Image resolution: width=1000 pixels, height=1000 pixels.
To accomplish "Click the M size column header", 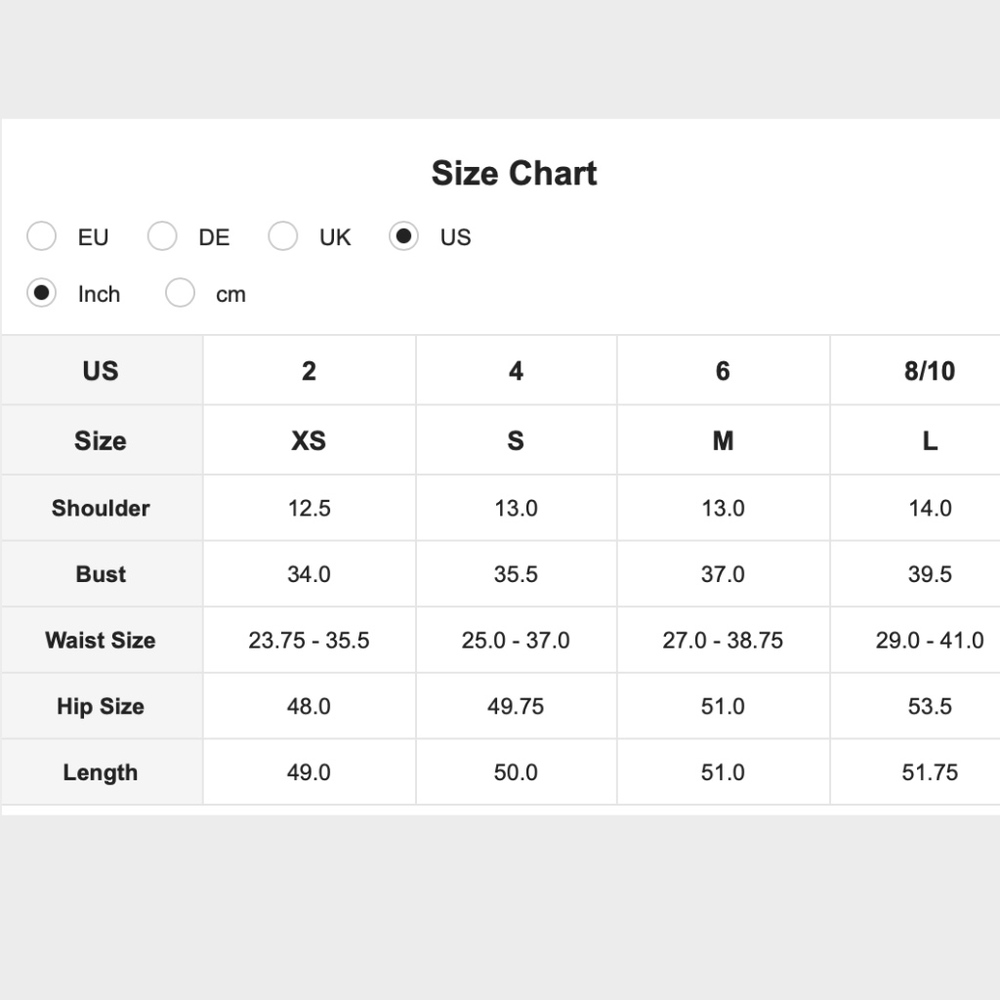I will click(x=723, y=441).
